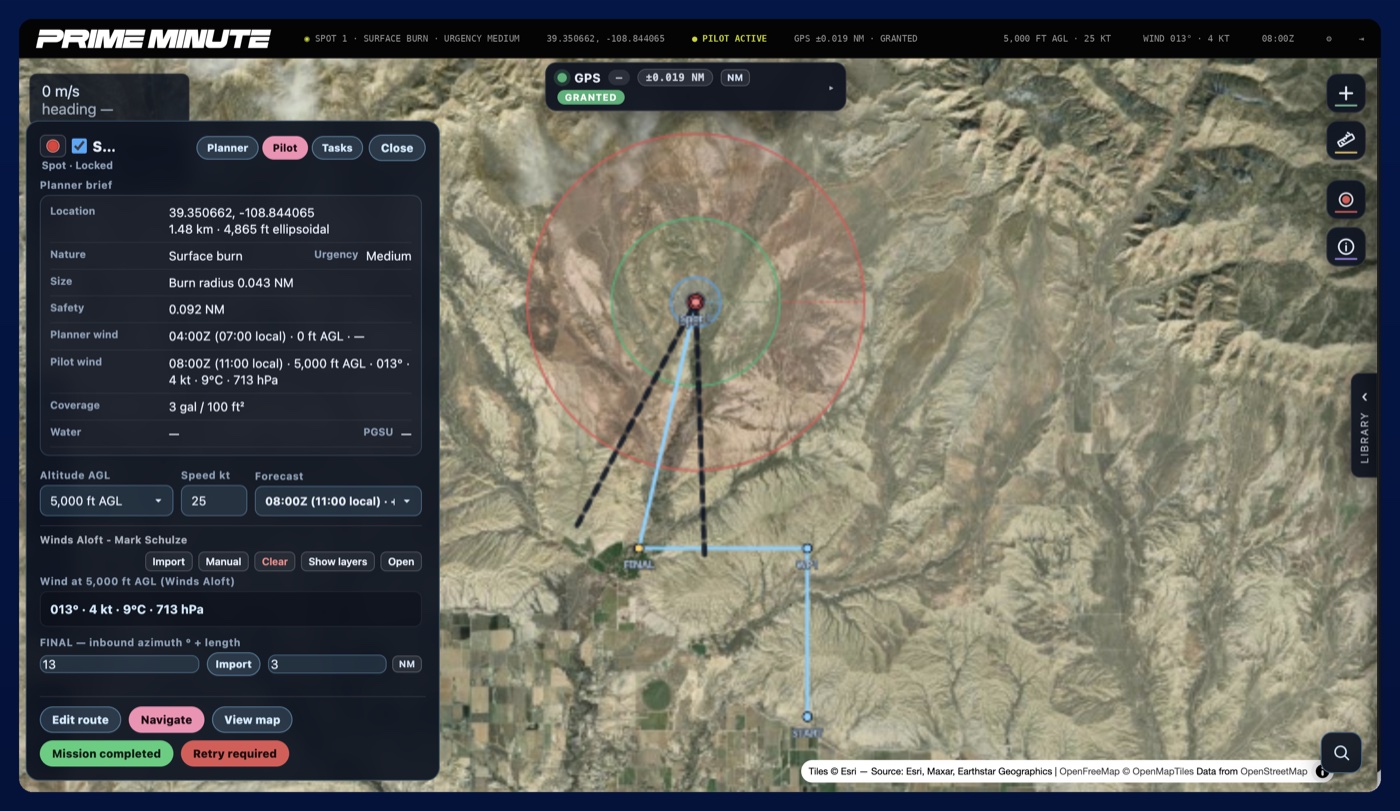The image size is (1400, 811).
Task: Open the info icon on the map toolbar
Action: [1345, 247]
